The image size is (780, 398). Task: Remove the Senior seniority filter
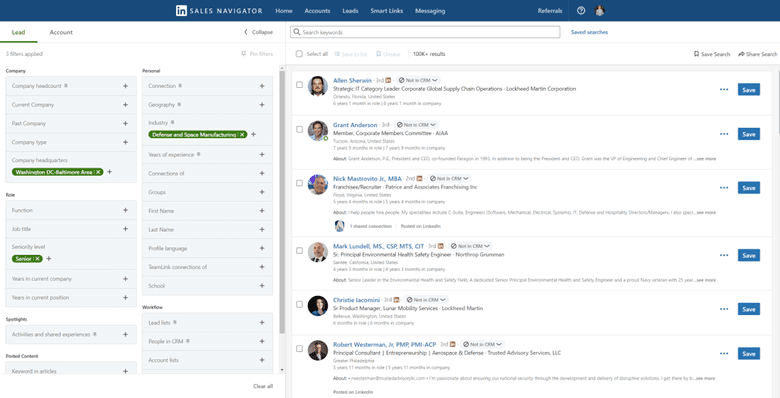click(37, 259)
